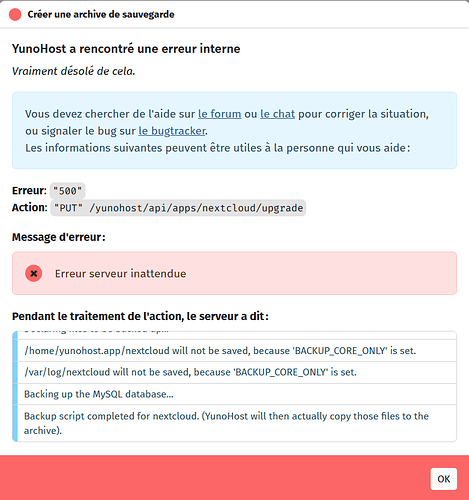Click the partially hidden top log line

pos(234,335)
